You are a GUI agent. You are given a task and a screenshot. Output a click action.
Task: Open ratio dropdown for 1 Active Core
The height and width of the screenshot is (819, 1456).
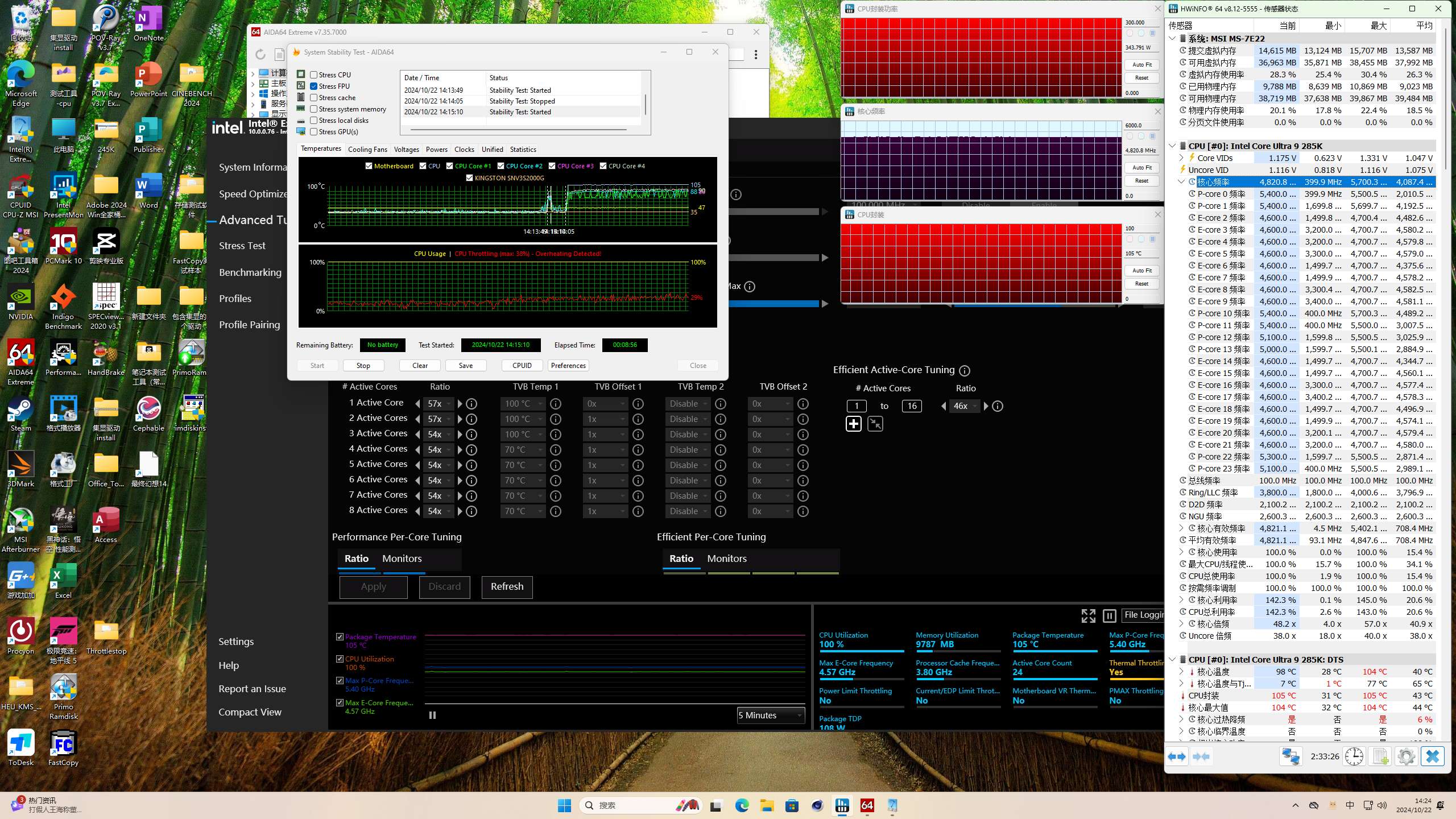point(439,404)
